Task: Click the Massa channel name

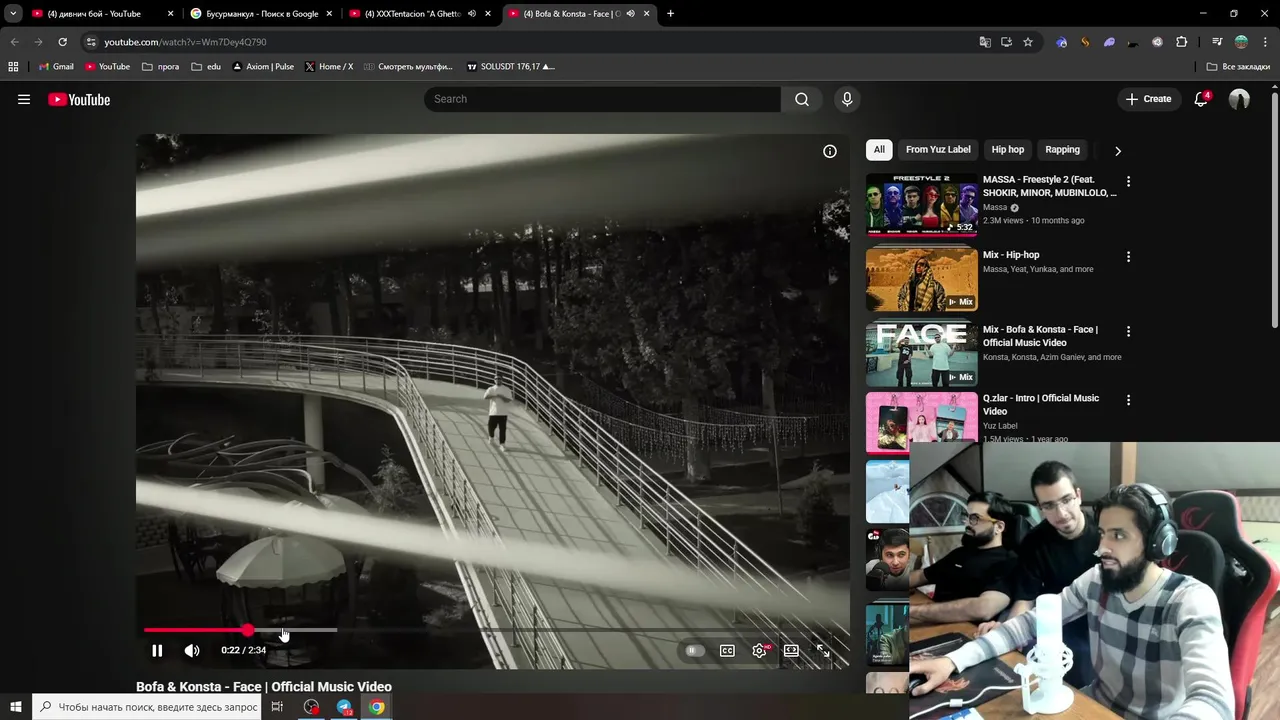Action: 995,207
